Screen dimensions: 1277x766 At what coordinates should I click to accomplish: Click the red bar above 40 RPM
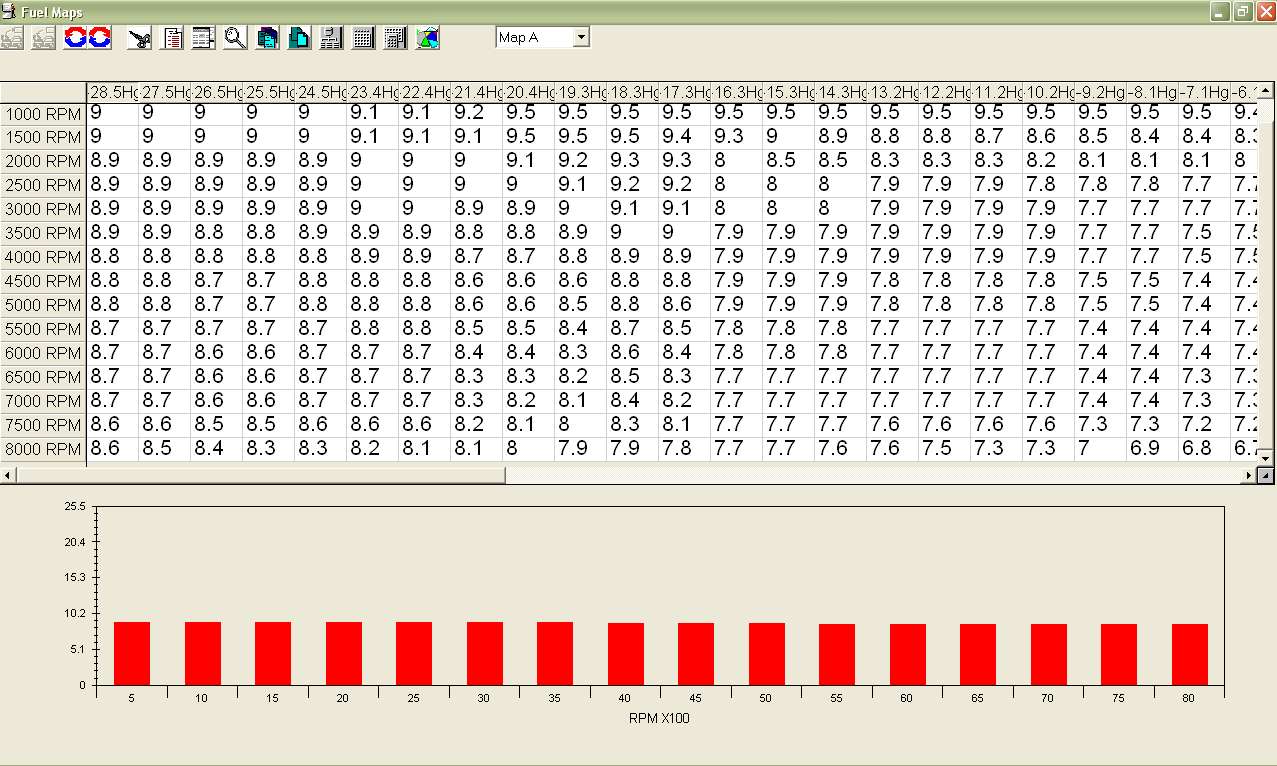click(x=626, y=653)
